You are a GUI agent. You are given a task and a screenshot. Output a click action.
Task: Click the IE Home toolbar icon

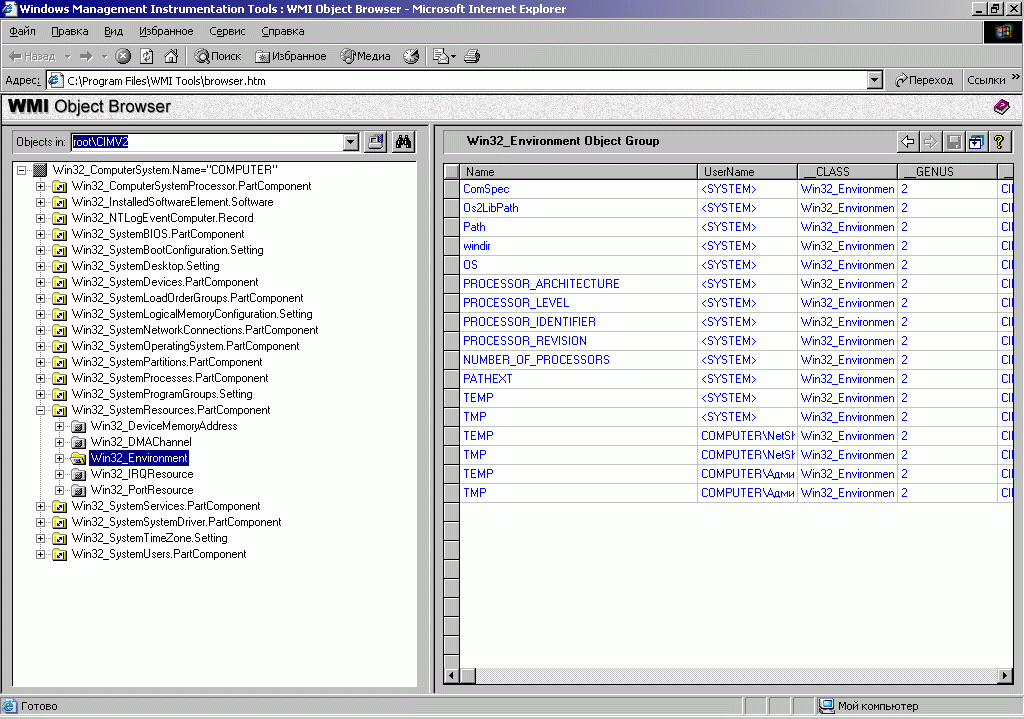pos(171,56)
